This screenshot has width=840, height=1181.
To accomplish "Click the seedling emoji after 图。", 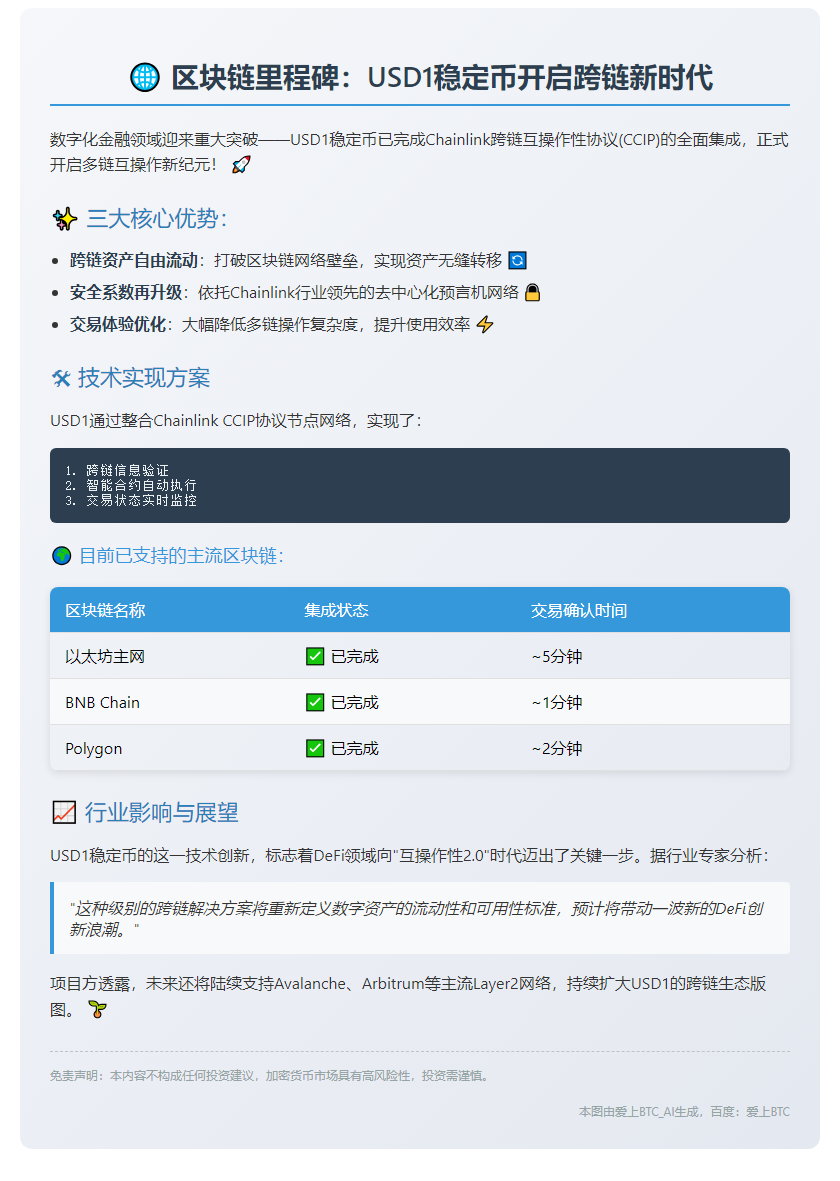I will coord(97,1010).
